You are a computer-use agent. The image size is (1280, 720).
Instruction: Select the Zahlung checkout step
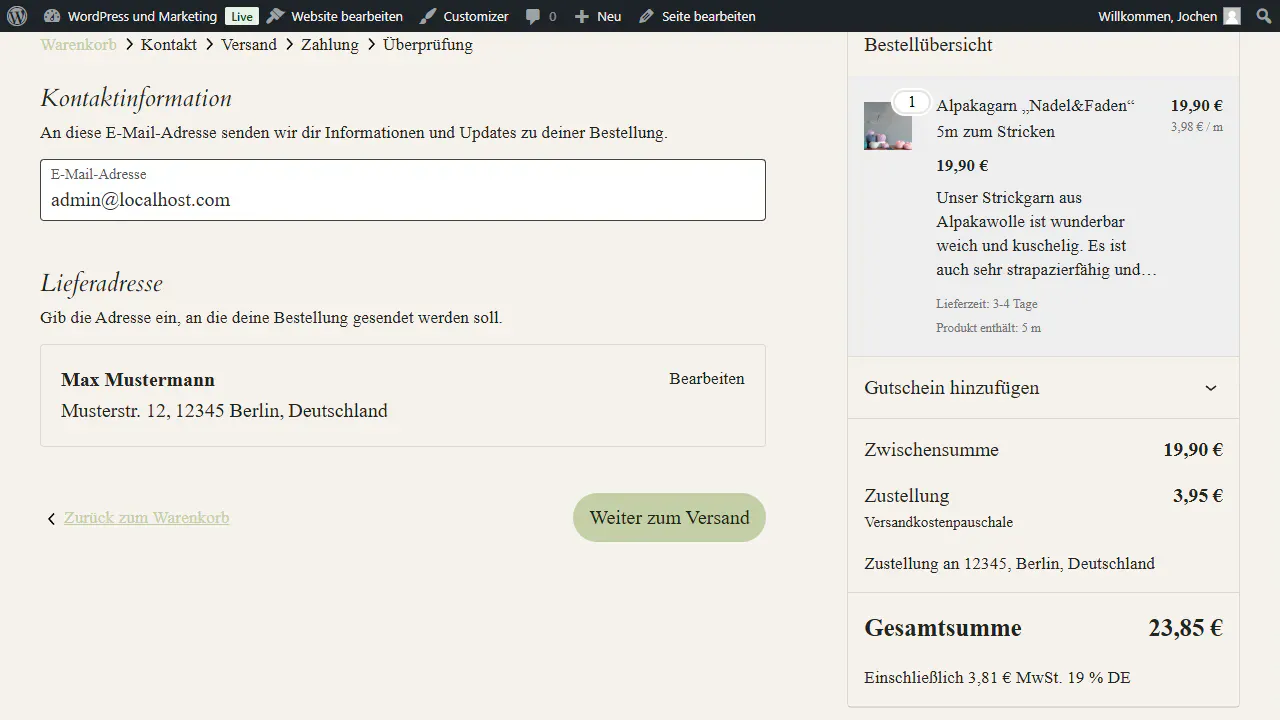[330, 44]
